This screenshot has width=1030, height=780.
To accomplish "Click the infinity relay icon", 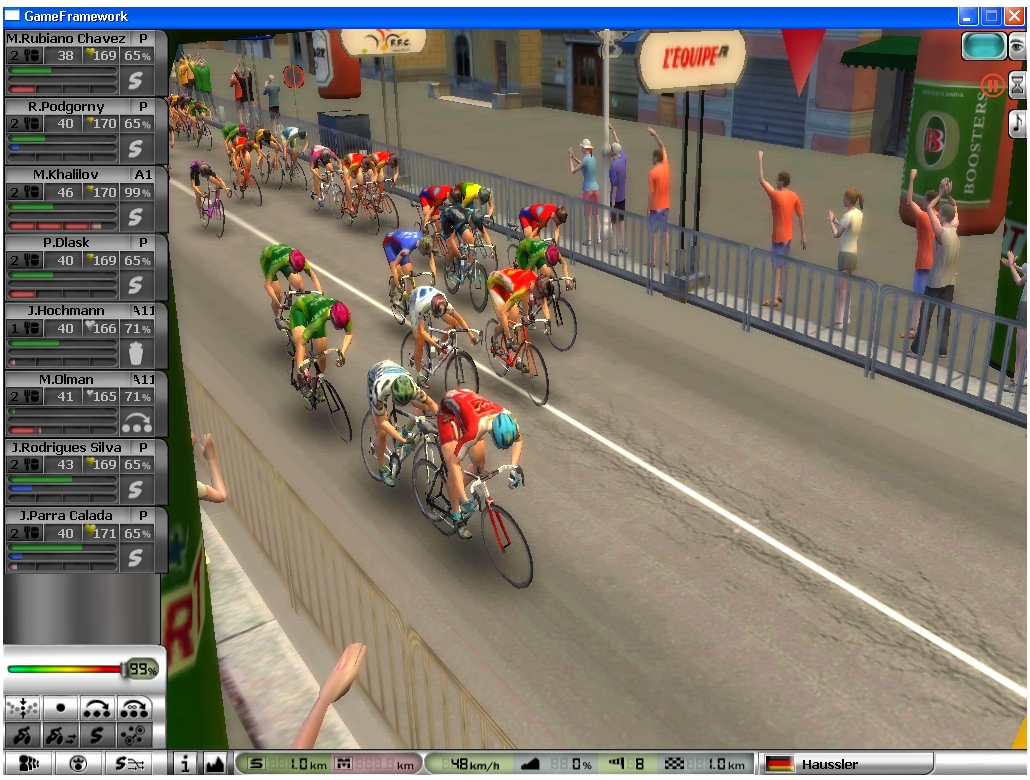I will [x=134, y=707].
